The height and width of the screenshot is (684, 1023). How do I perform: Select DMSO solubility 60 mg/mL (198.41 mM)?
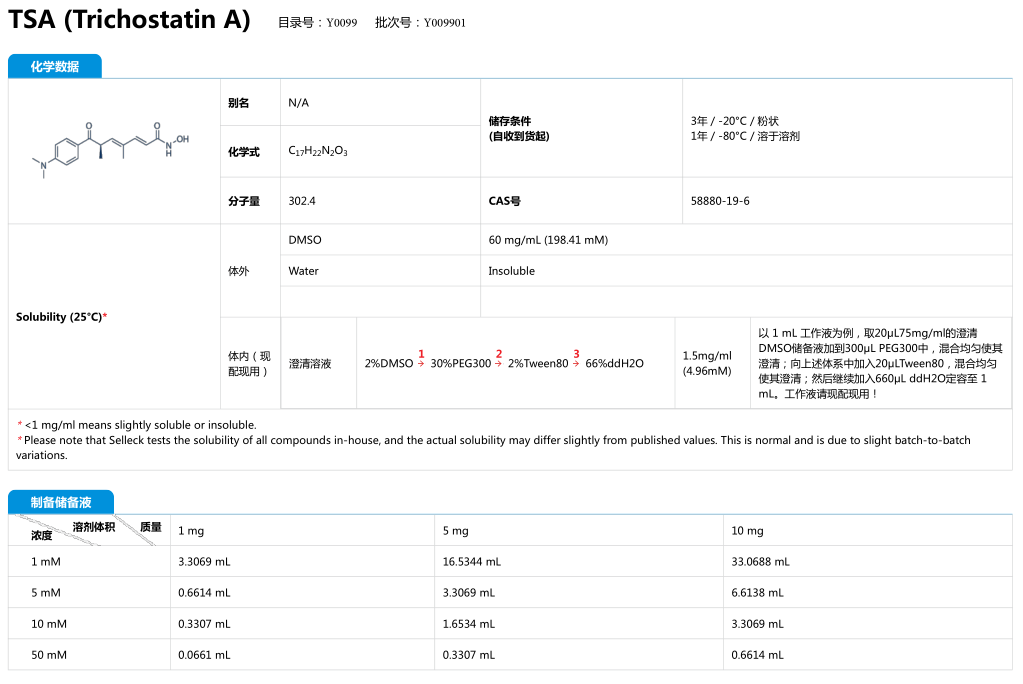click(x=548, y=240)
